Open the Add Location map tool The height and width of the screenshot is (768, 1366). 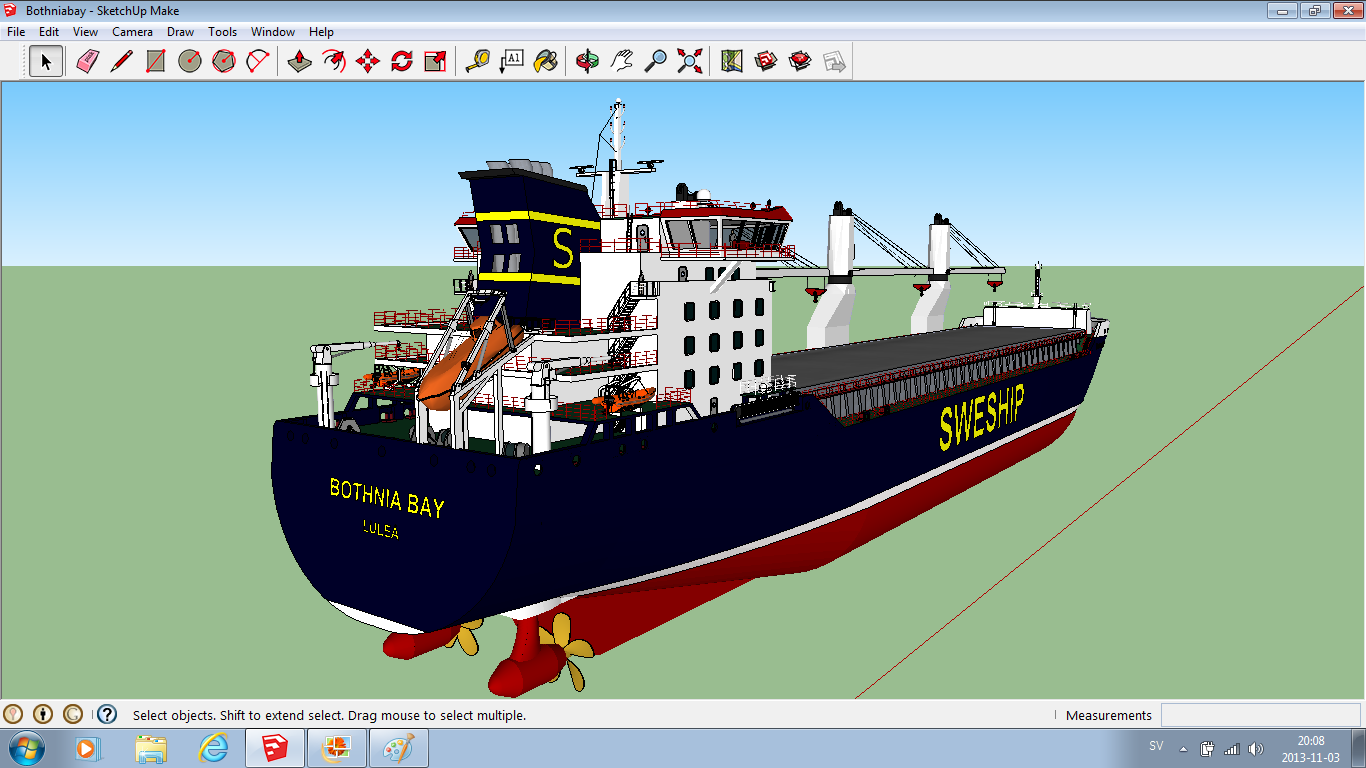[x=732, y=62]
